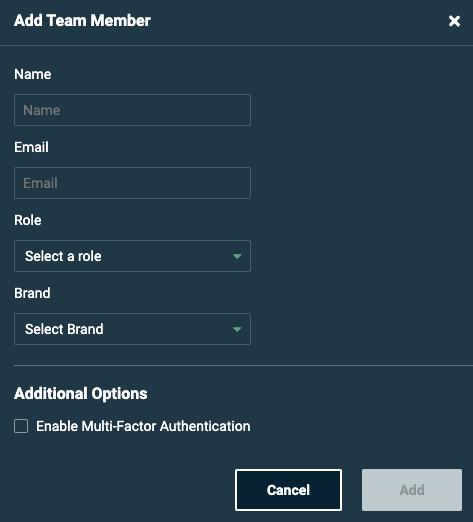
Task: Click the Email placeholder text
Action: pos(40,183)
